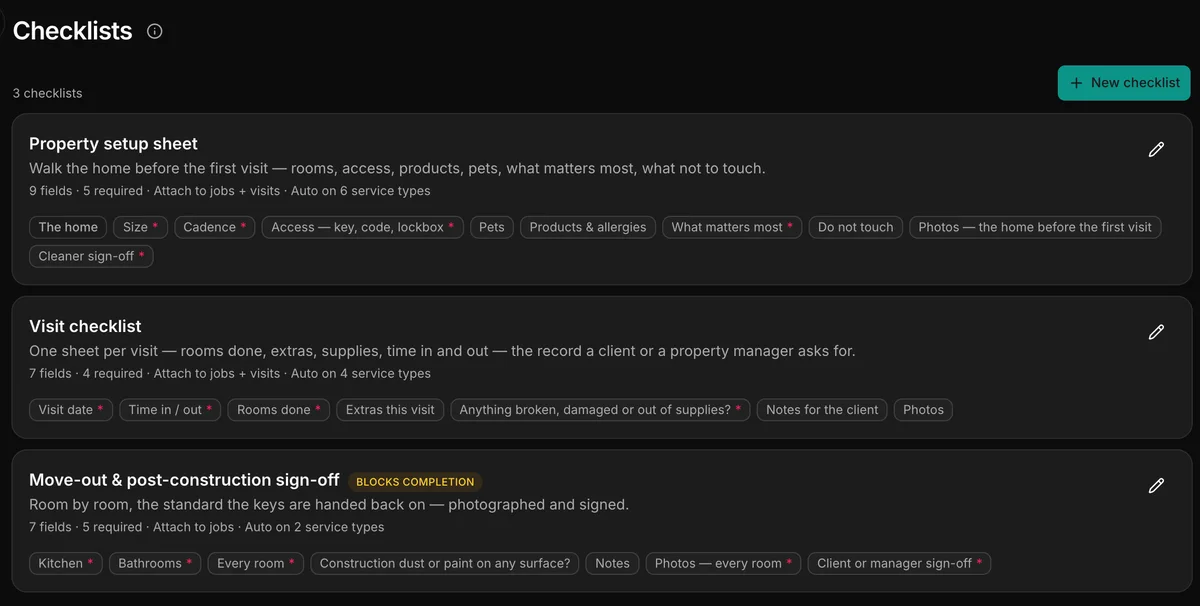
Task: Select the 'Do not touch' chip
Action: (856, 227)
